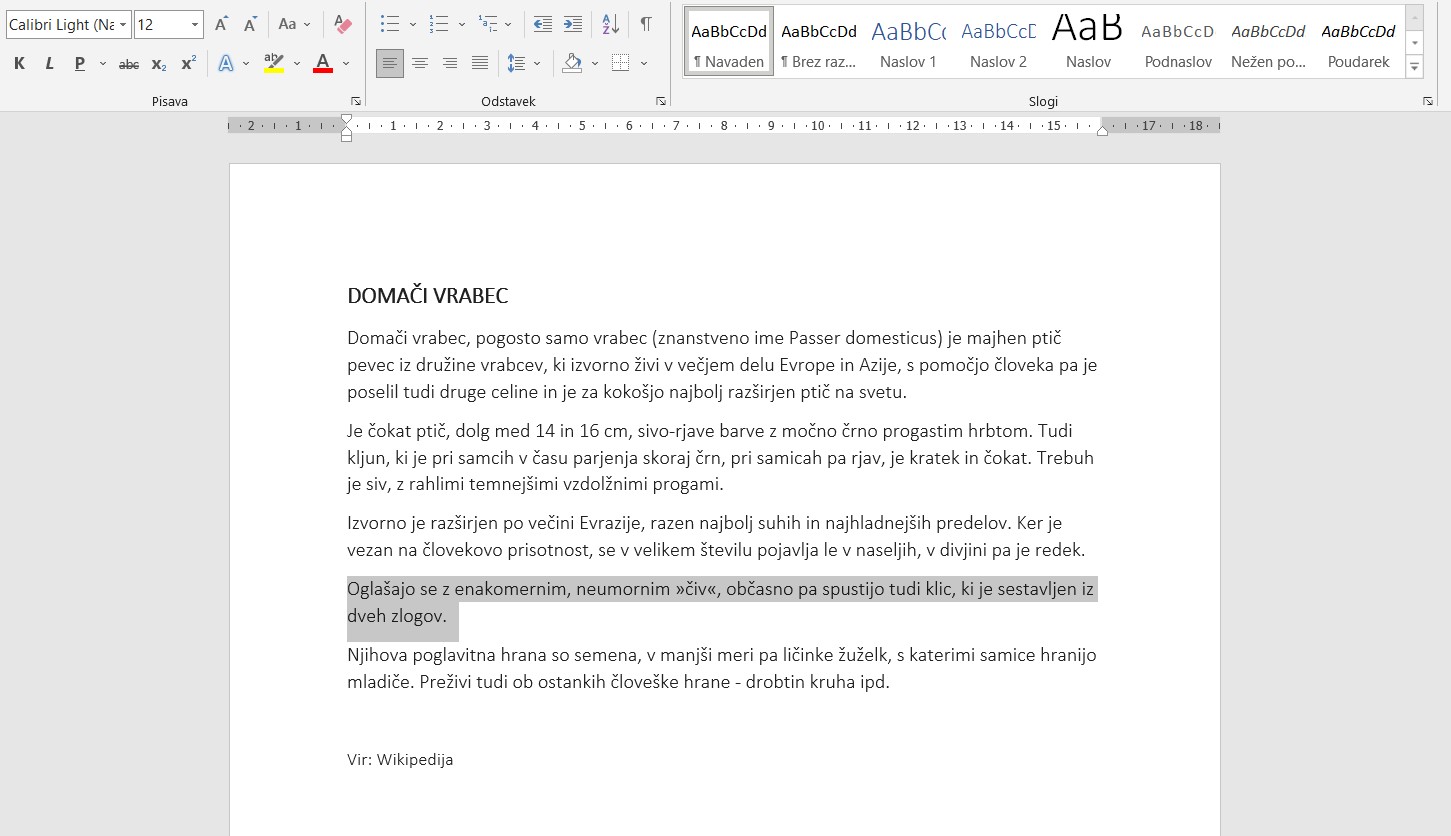Expand borders dropdown arrow
This screenshot has height=836, width=1451.
tap(644, 64)
